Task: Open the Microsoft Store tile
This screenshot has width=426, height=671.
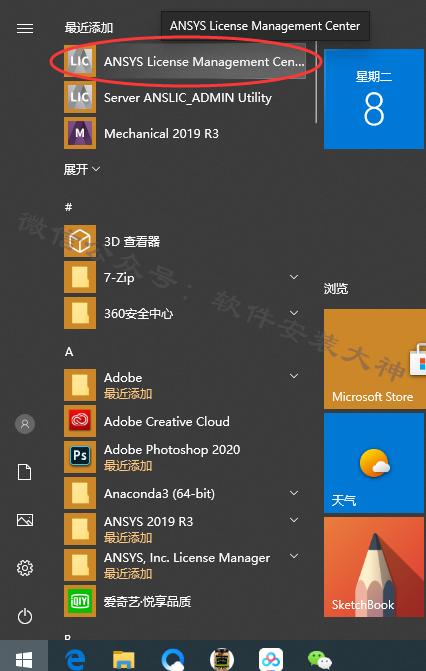Action: 375,359
